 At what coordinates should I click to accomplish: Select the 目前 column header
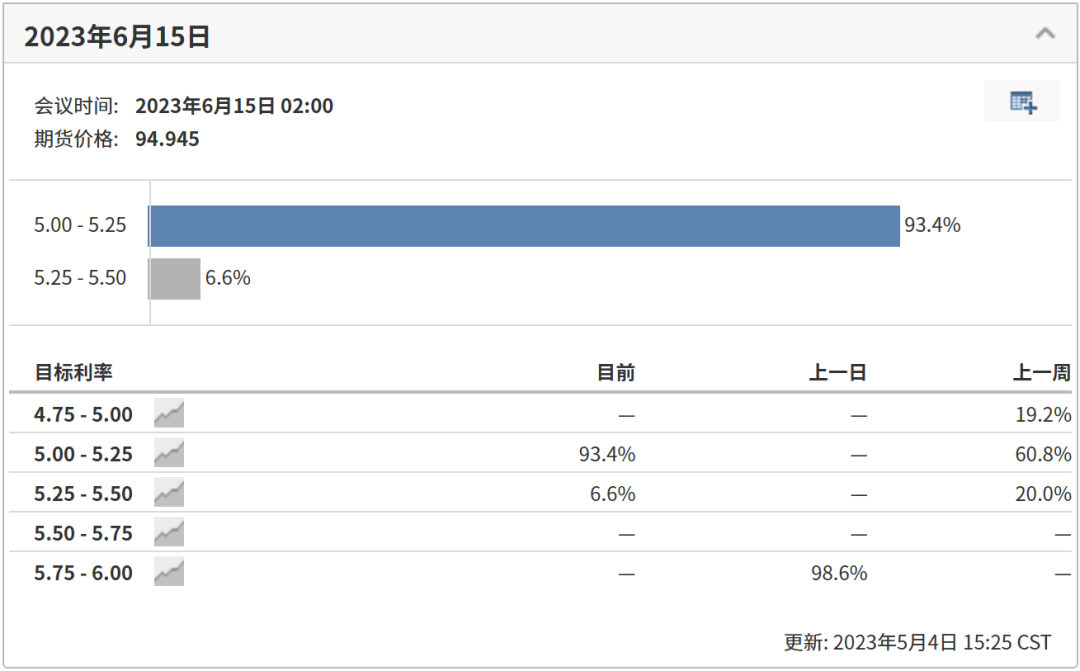615,373
